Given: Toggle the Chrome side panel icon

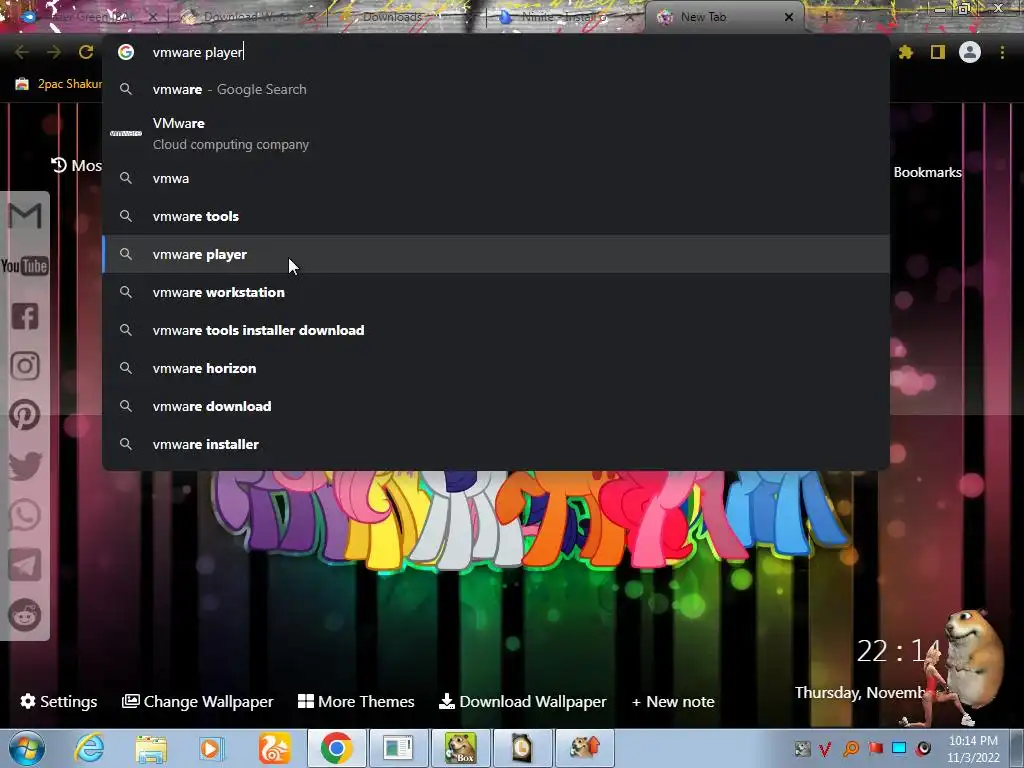Looking at the screenshot, I should [x=938, y=52].
